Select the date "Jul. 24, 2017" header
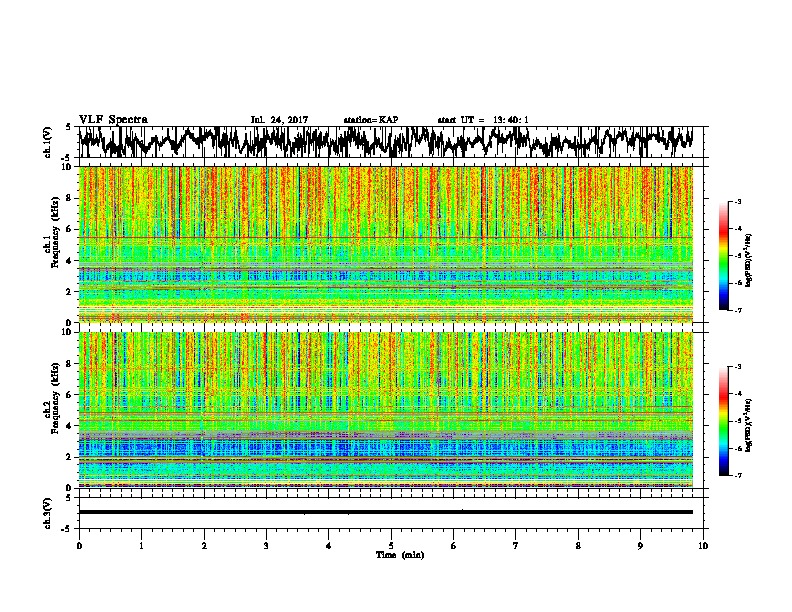 coord(279,120)
